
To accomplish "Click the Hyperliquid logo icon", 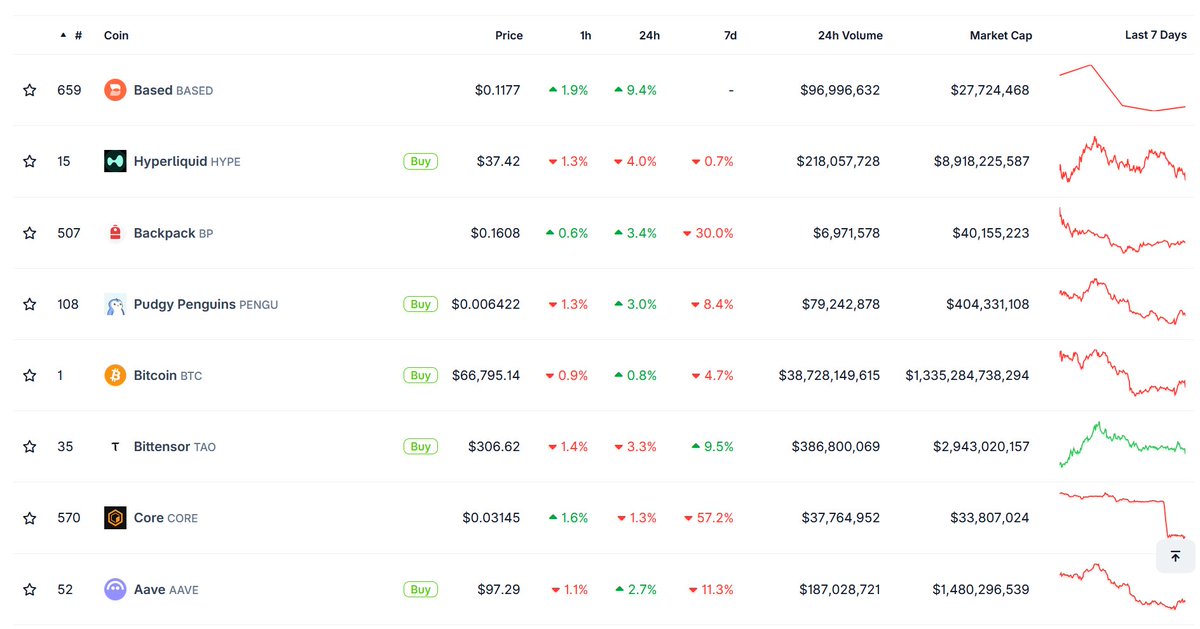I will tap(115, 161).
